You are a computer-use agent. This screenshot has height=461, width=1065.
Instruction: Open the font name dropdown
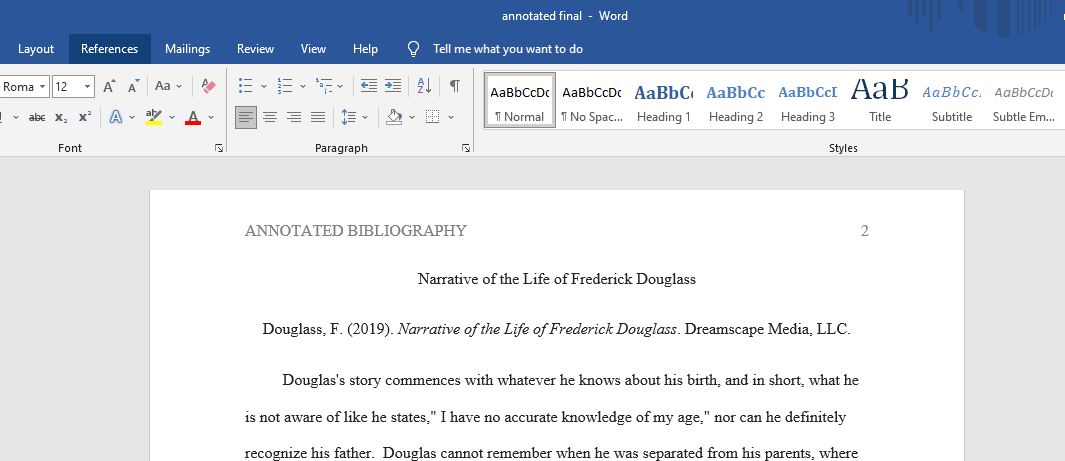[x=43, y=87]
